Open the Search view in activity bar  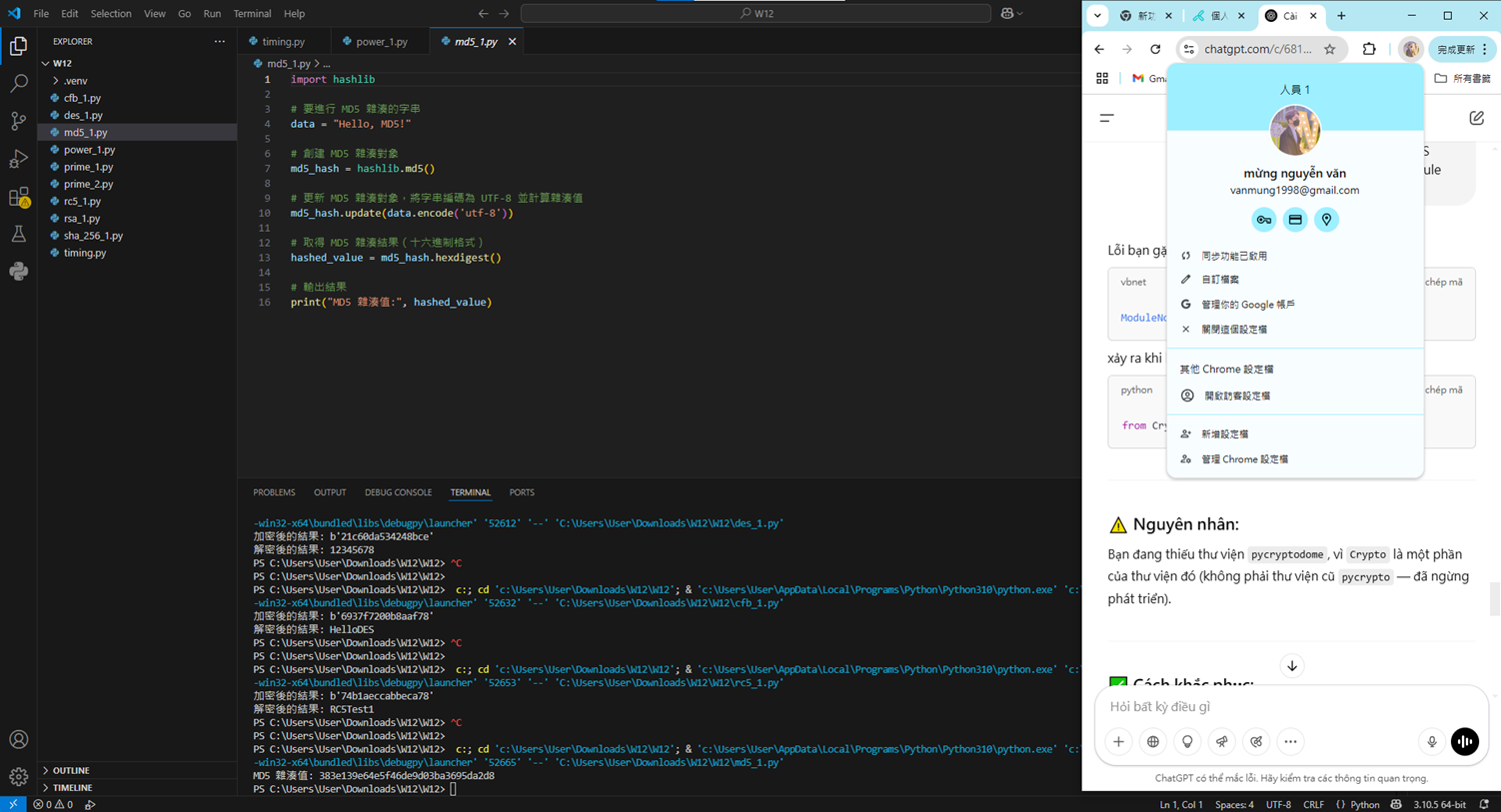click(x=18, y=84)
